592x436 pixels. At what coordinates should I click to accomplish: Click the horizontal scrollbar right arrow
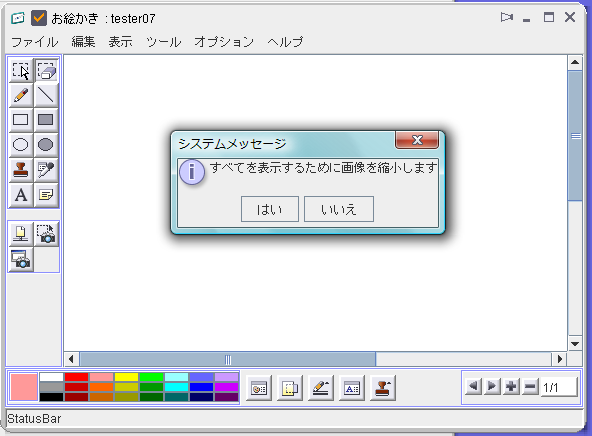coord(560,359)
